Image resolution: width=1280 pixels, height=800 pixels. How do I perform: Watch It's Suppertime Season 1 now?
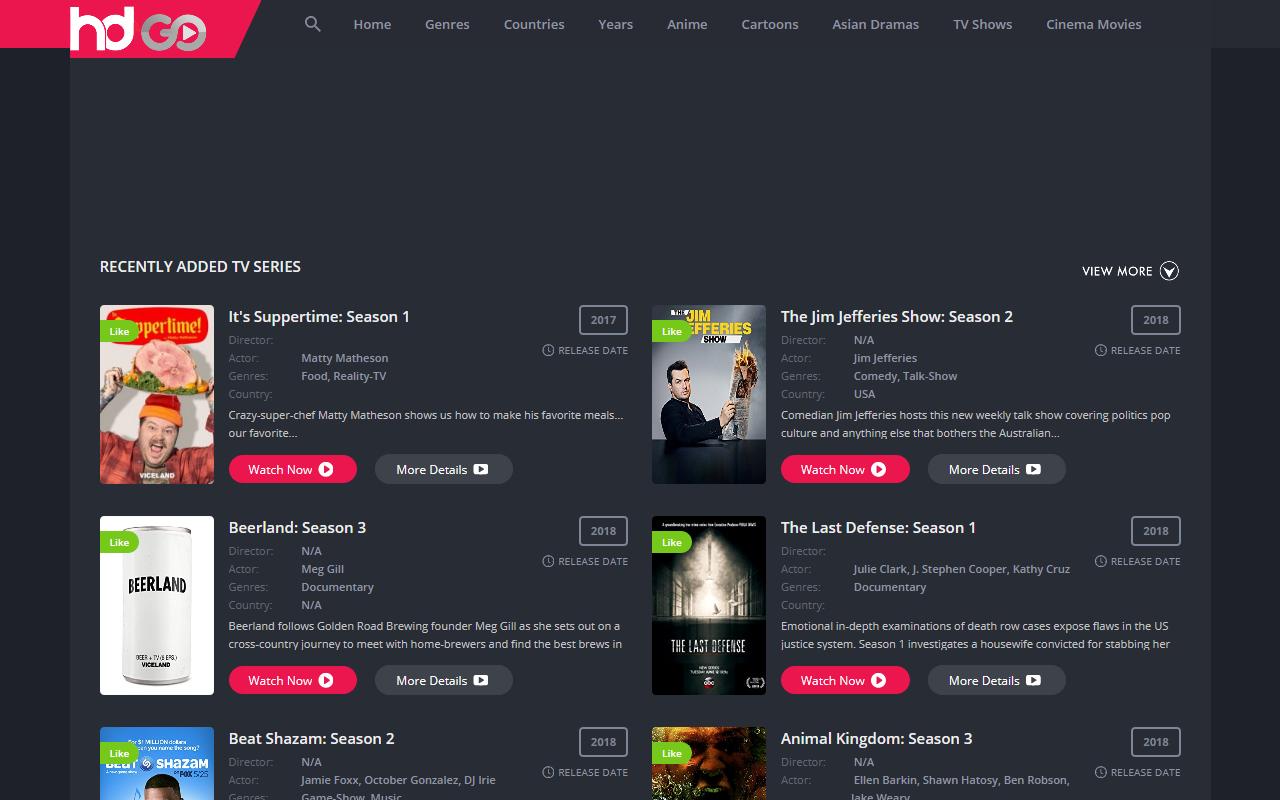pyautogui.click(x=292, y=469)
